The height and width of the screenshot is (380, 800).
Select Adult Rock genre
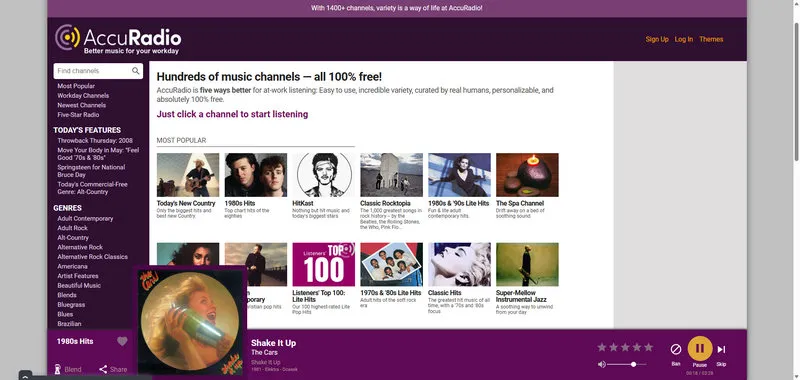[72, 228]
